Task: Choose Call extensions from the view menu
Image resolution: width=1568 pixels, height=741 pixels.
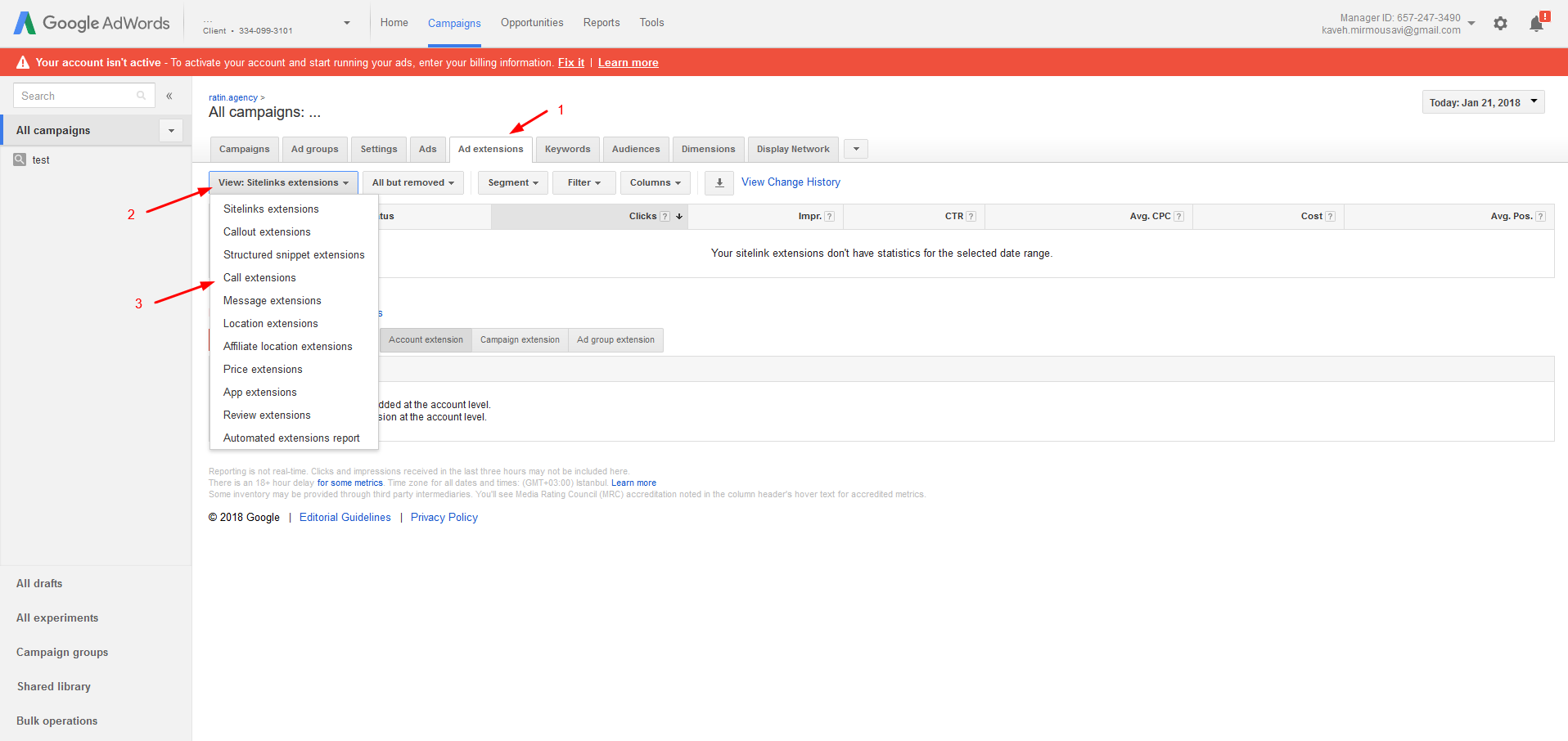Action: (259, 278)
